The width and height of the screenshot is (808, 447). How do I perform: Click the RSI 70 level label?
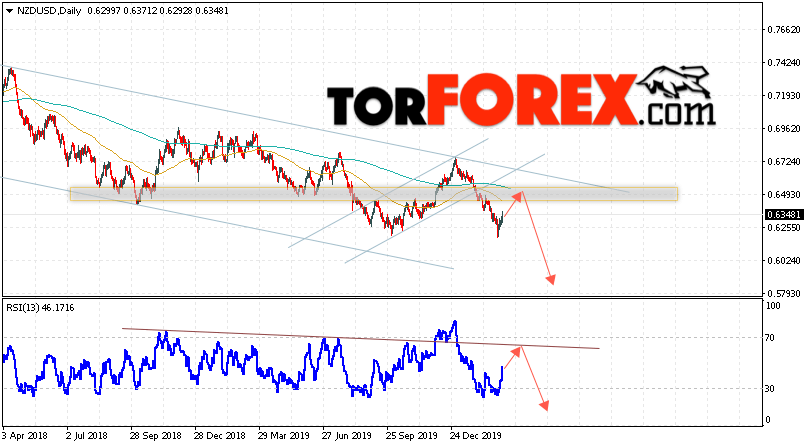click(770, 338)
